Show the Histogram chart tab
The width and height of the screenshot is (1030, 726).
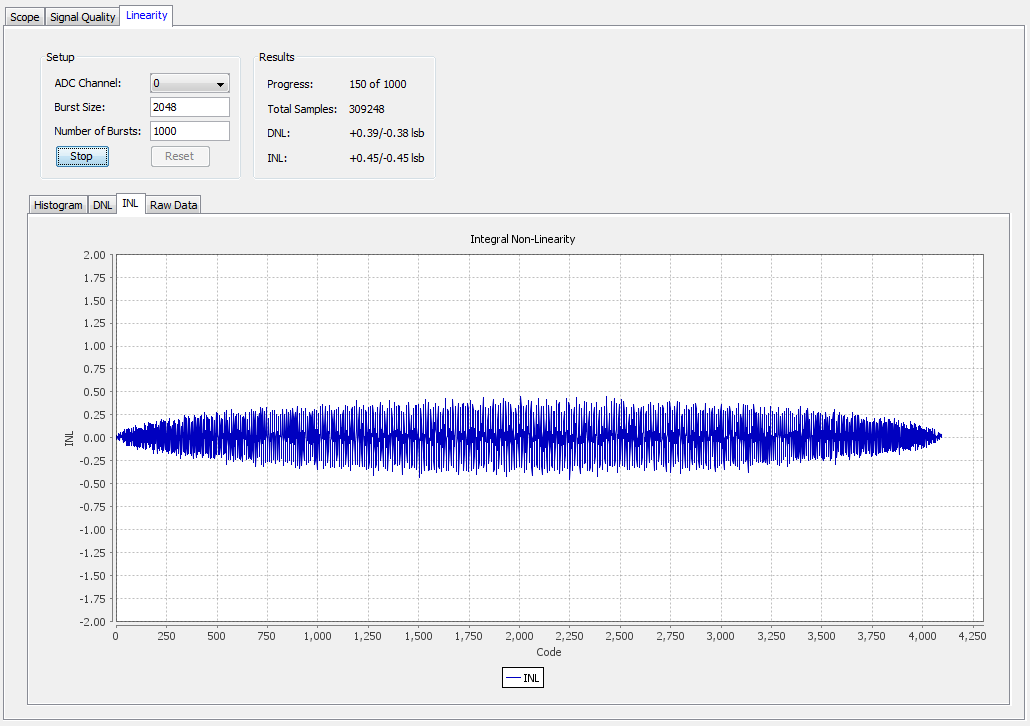pos(58,205)
